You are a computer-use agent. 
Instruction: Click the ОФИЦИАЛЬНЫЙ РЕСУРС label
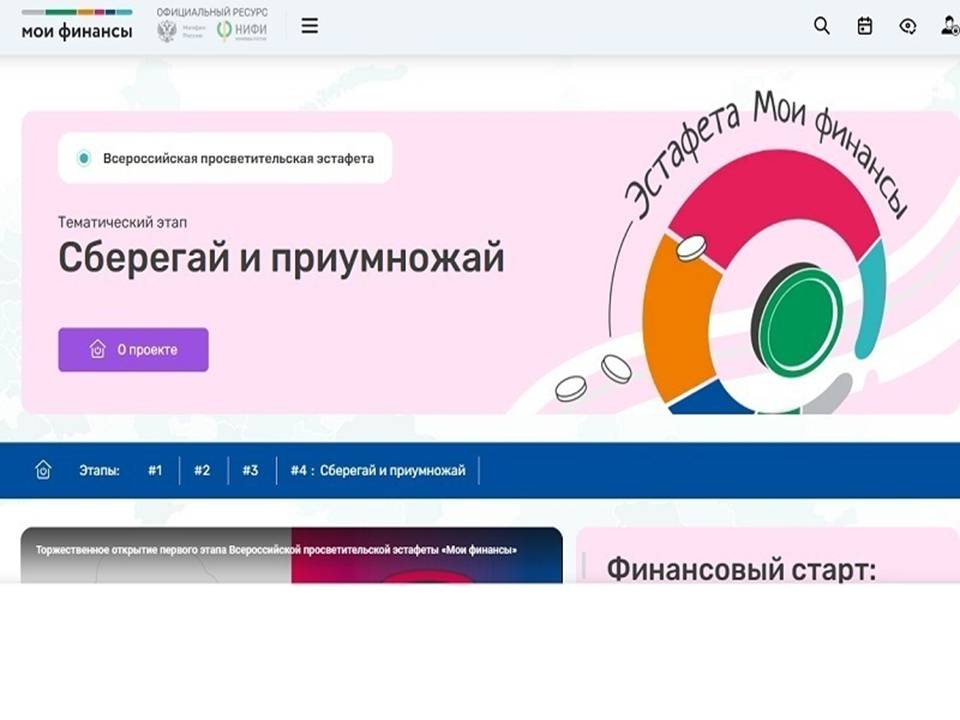(212, 12)
